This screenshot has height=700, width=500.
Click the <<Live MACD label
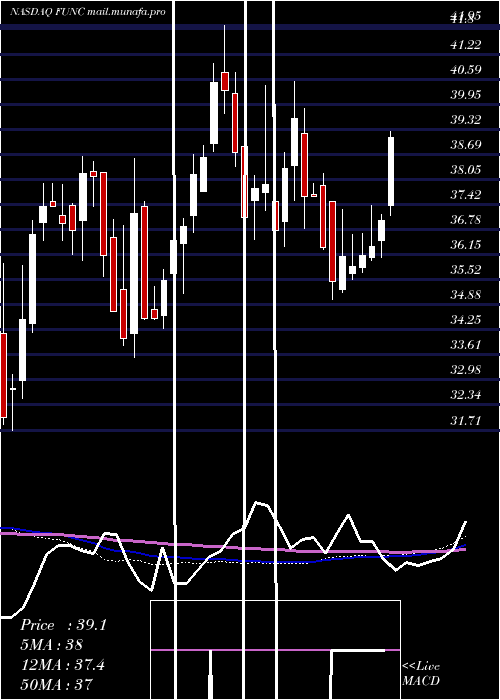pyautogui.click(x=421, y=673)
